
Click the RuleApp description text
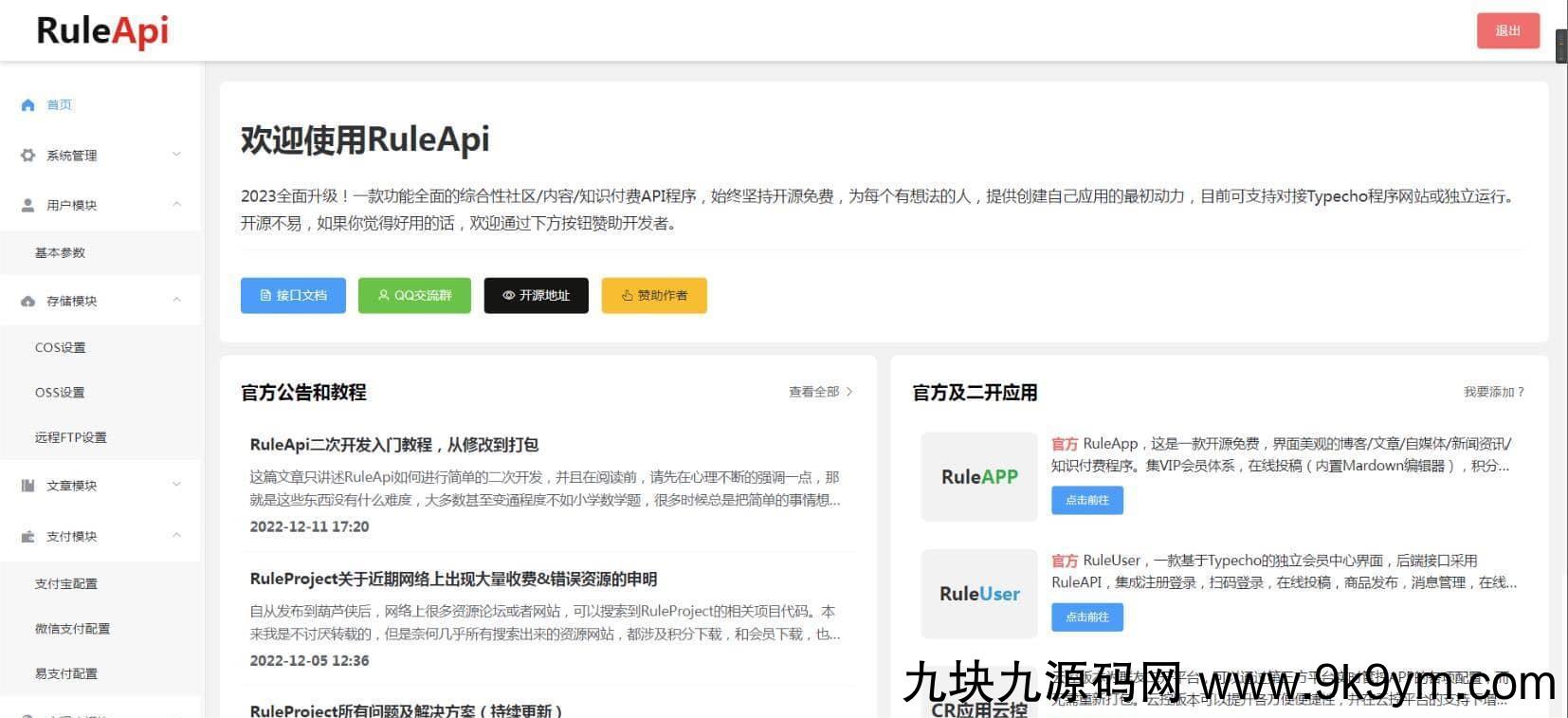coord(1283,454)
